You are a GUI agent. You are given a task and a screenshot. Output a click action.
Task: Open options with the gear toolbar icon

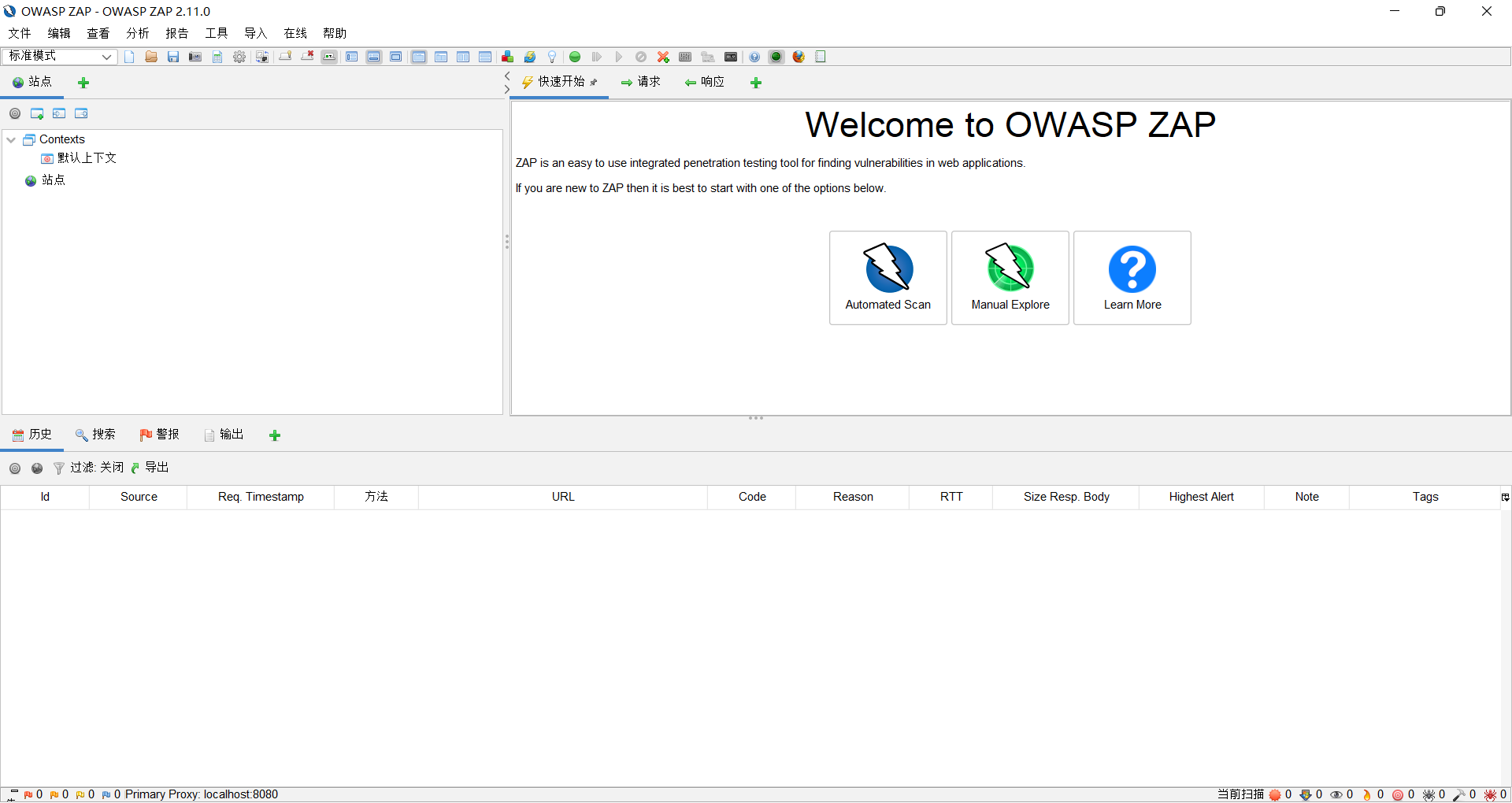tap(239, 57)
